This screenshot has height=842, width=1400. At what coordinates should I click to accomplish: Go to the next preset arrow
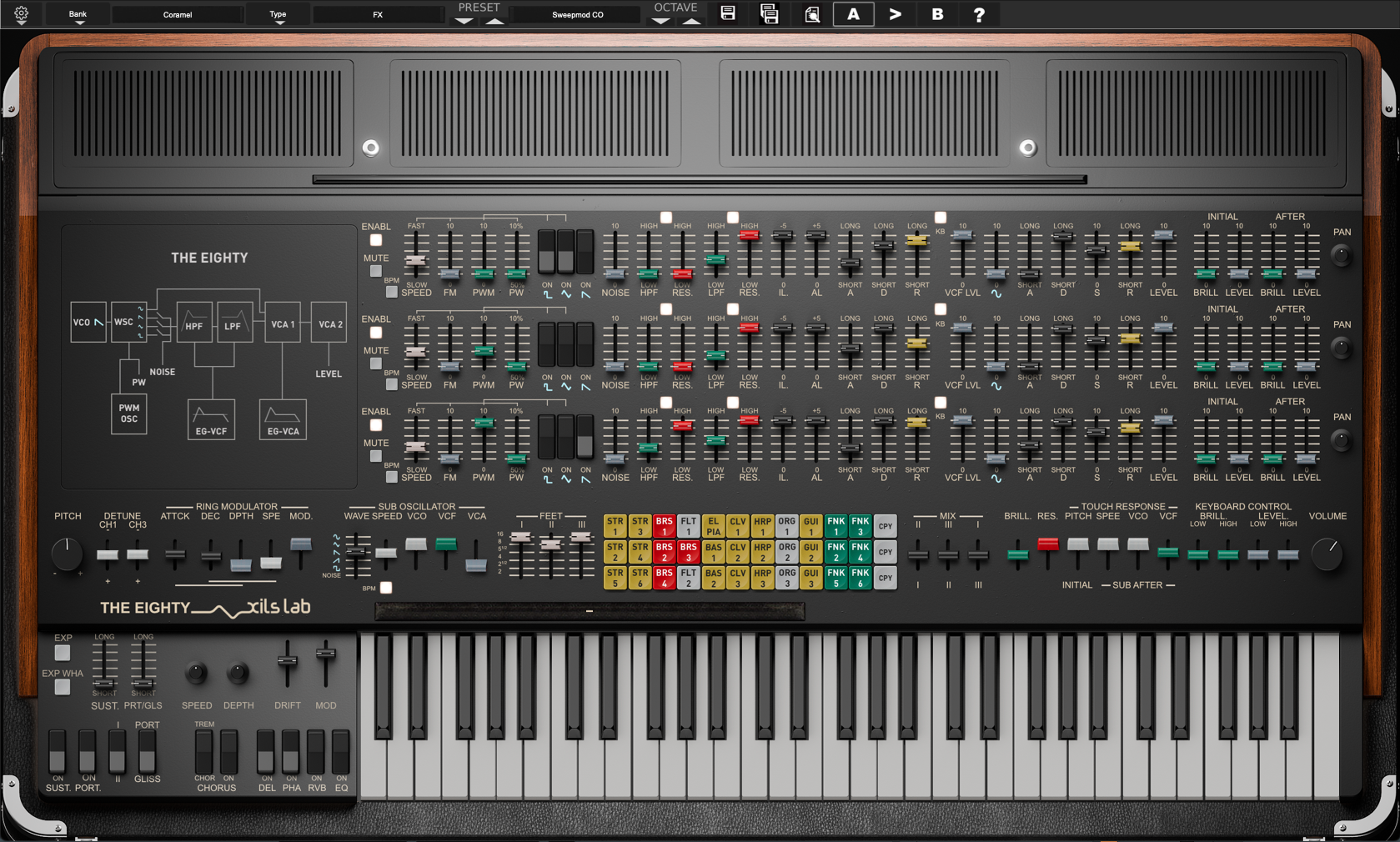[494, 21]
